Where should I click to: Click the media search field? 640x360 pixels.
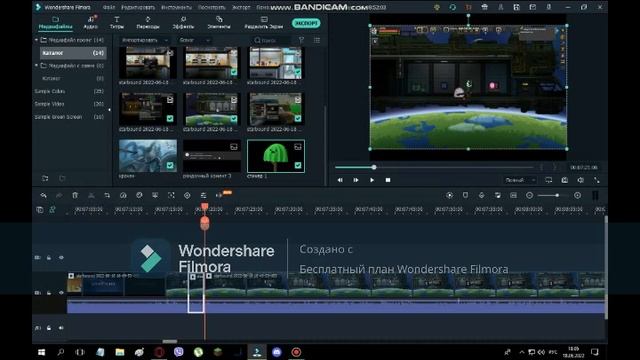pos(271,40)
